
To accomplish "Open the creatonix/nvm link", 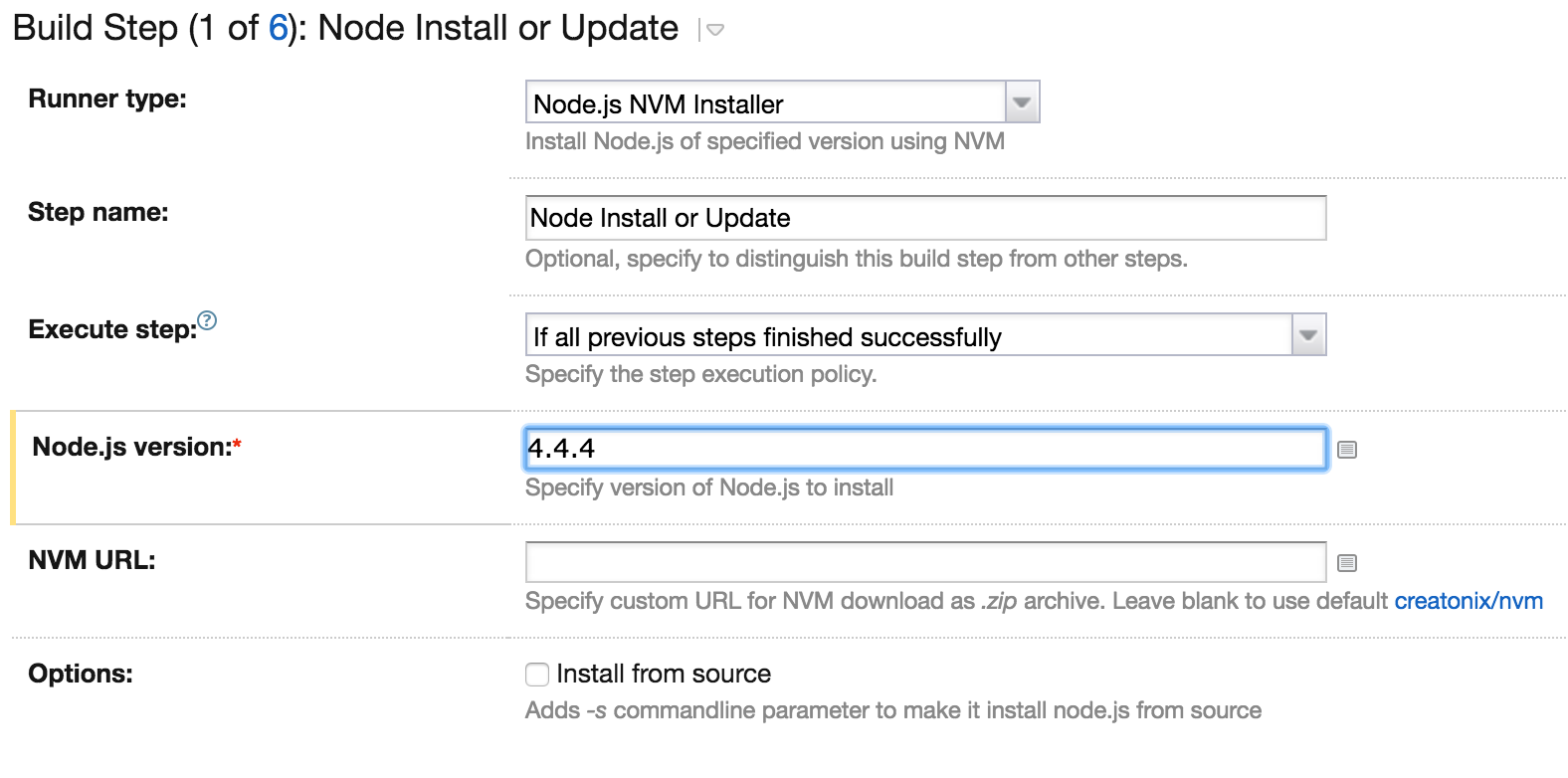I will 1468,601.
